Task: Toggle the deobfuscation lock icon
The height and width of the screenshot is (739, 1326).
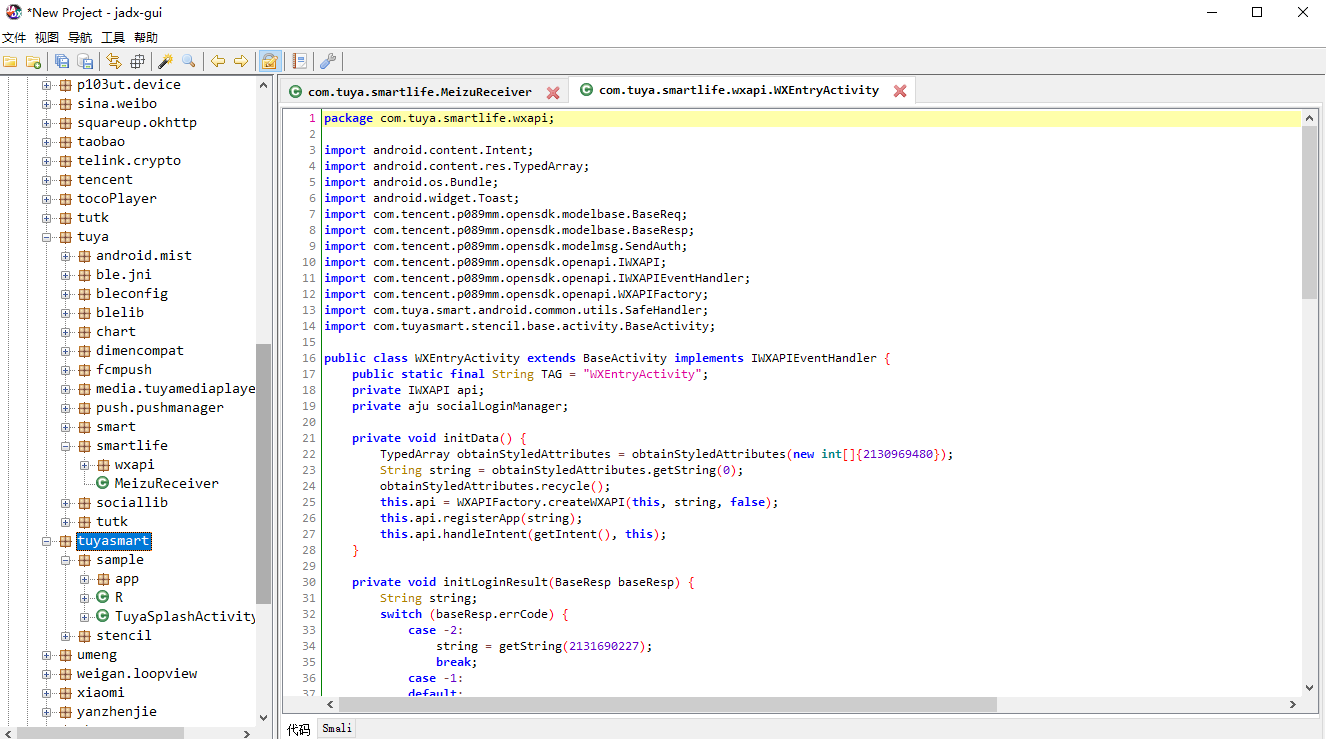Action: click(270, 61)
